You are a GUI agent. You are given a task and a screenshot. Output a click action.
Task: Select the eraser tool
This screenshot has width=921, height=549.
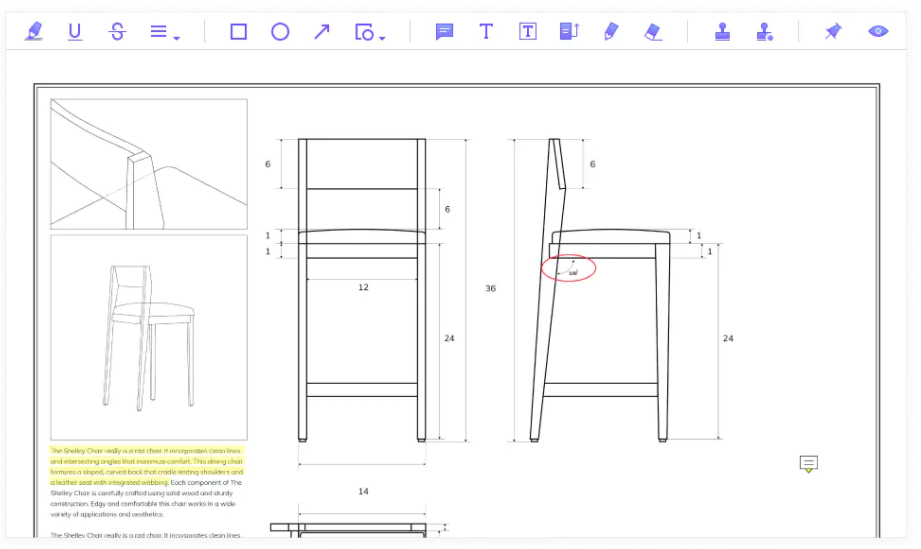pyautogui.click(x=653, y=32)
